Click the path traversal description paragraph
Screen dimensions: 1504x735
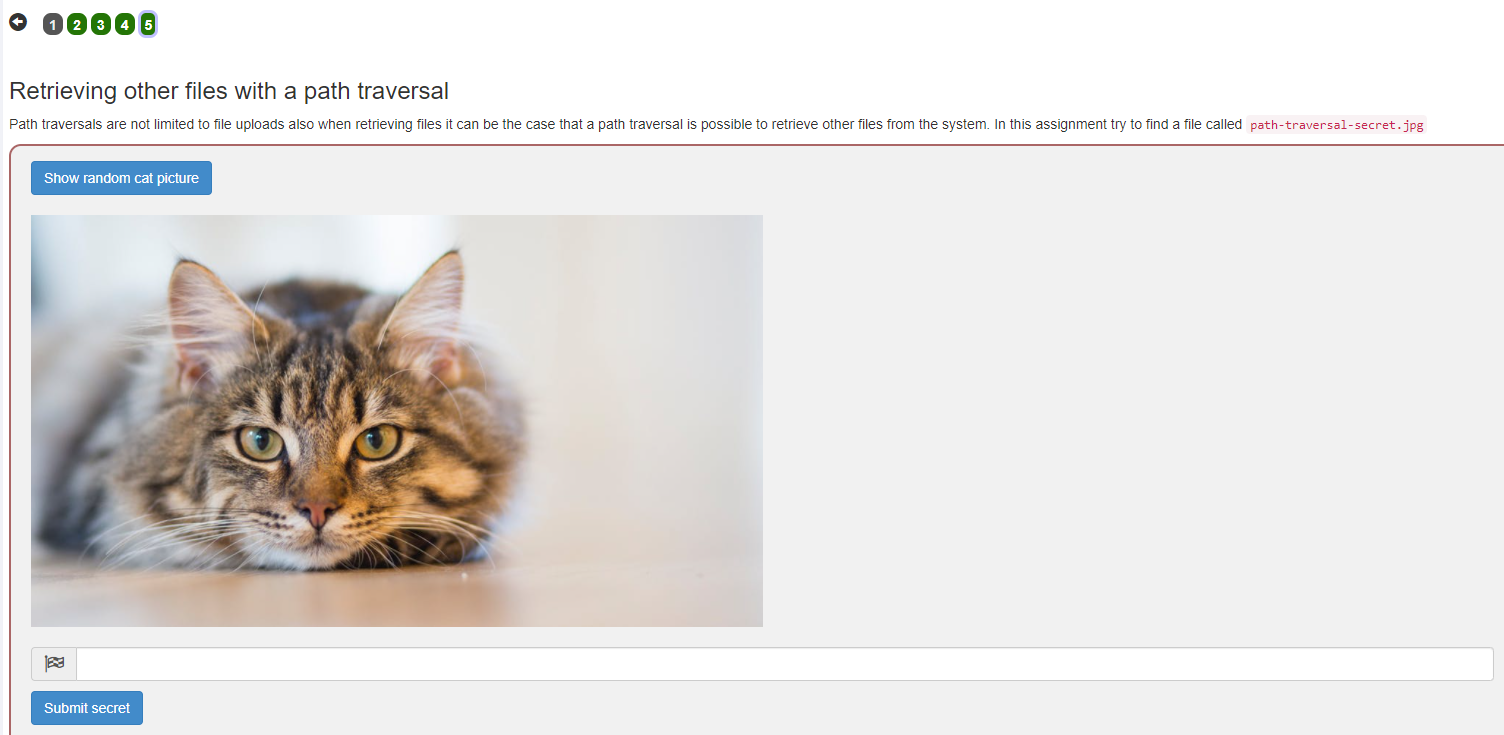(x=718, y=125)
